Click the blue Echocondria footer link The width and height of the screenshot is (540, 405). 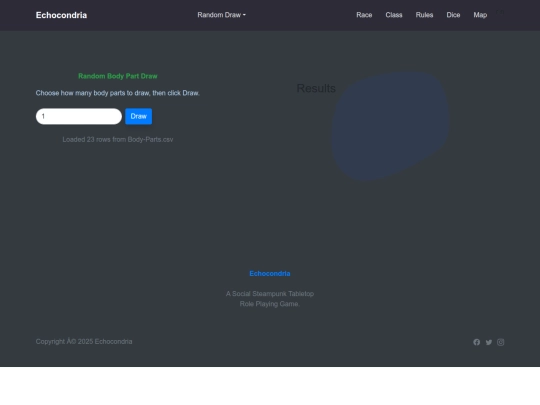pyautogui.click(x=270, y=273)
